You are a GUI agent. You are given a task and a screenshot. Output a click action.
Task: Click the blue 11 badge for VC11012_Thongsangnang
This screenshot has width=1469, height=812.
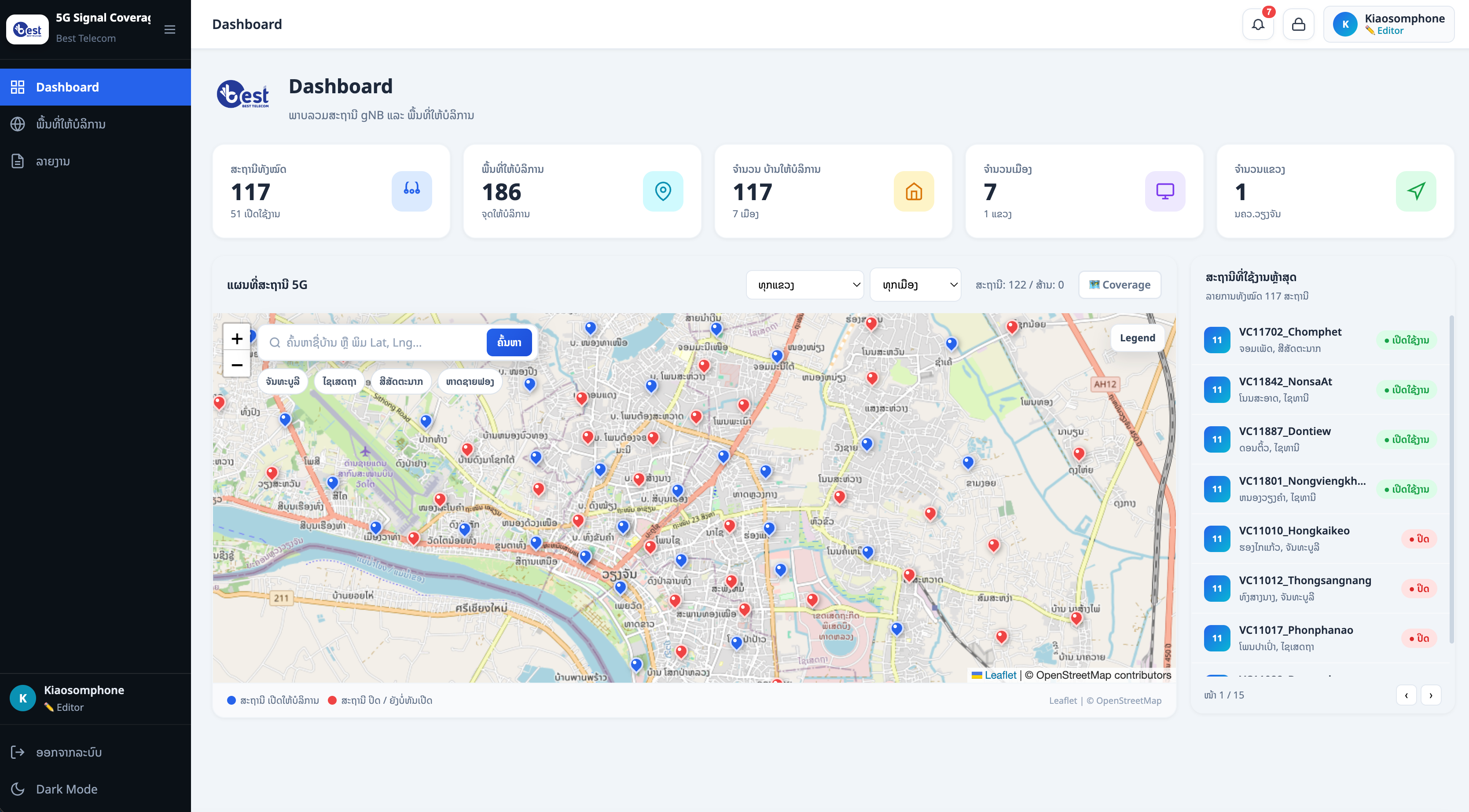pos(1217,589)
